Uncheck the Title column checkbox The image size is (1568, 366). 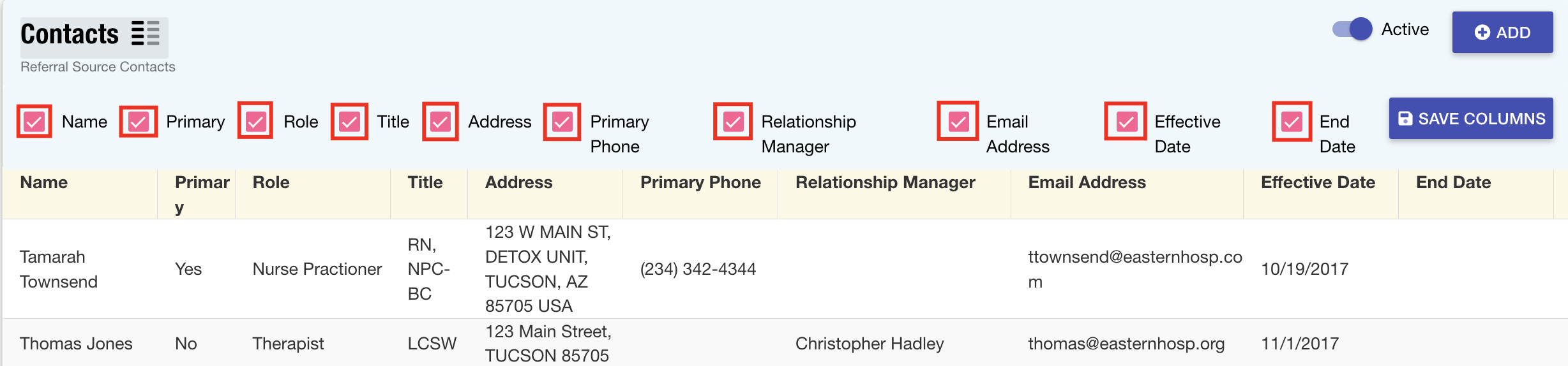tap(349, 122)
